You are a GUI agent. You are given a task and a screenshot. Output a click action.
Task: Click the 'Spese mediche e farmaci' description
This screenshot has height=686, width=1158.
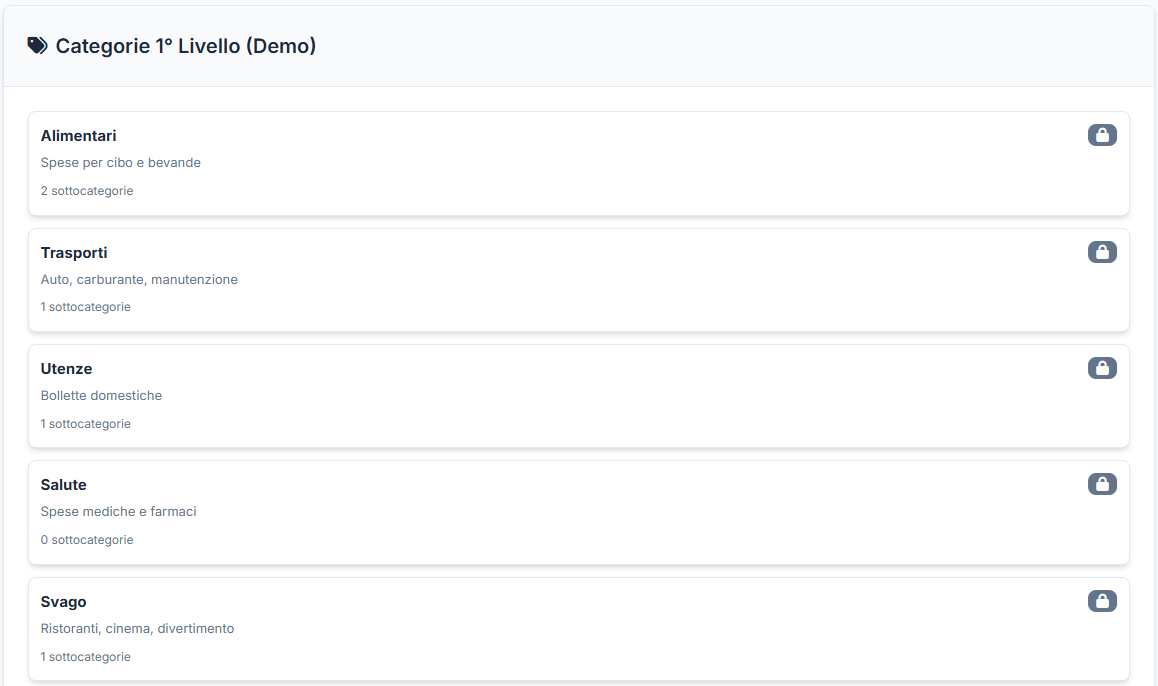click(x=119, y=512)
